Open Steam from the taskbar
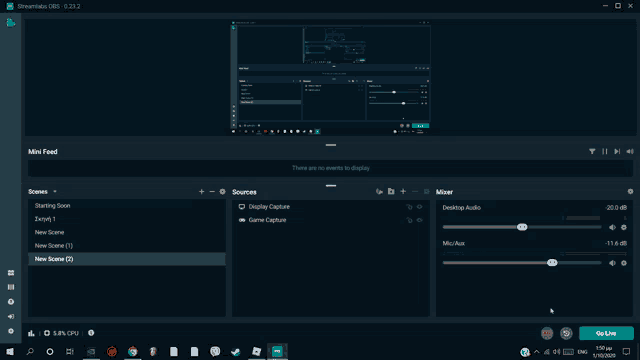This screenshot has height=360, width=640. (236, 351)
